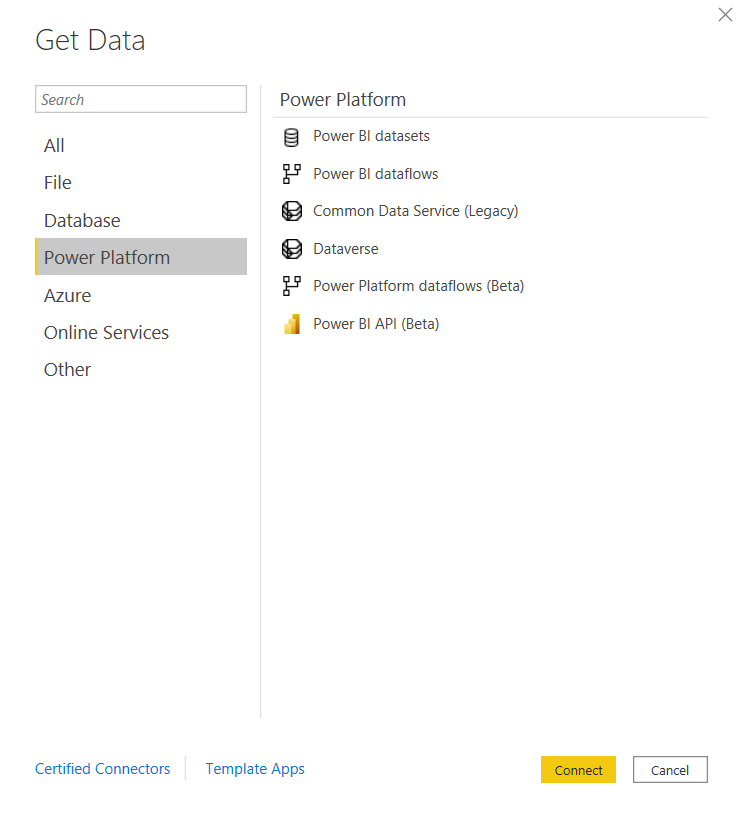Image resolution: width=743 pixels, height=821 pixels.
Task: Select the Common Data Service (Legacy) icon
Action: click(291, 211)
